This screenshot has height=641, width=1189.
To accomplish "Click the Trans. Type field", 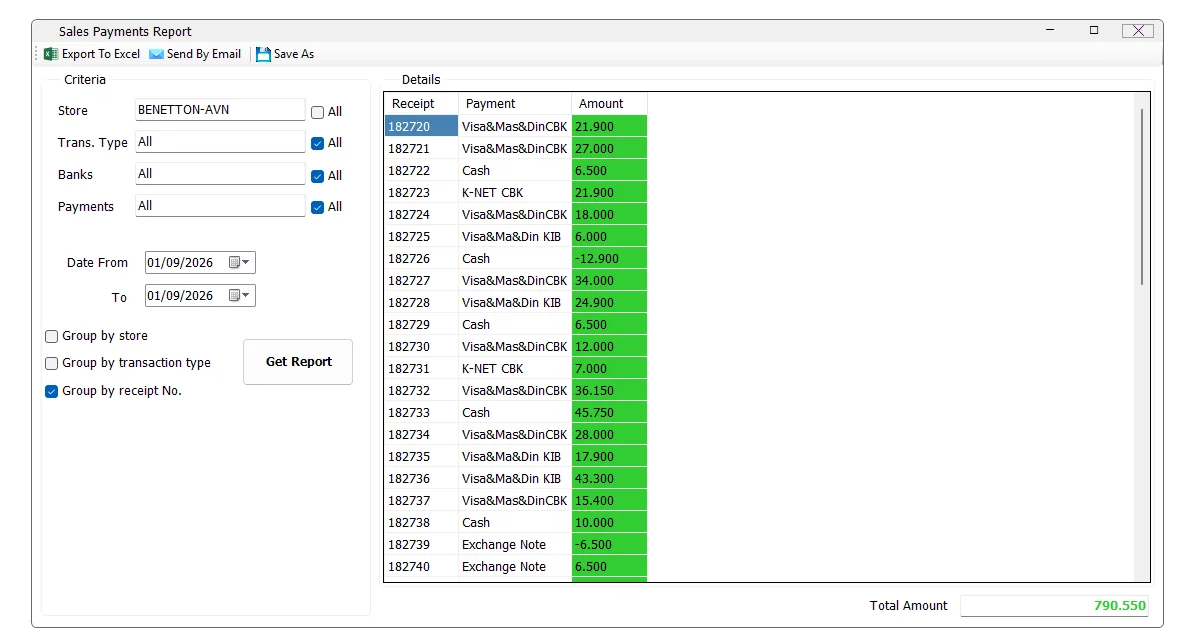I will pyautogui.click(x=220, y=142).
